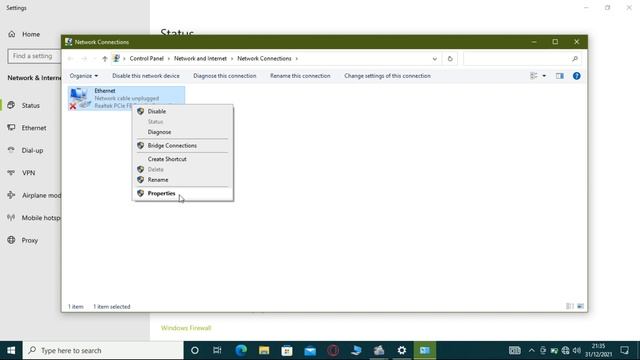Open Proxy in Settings sidebar
The height and width of the screenshot is (360, 640).
(31, 240)
